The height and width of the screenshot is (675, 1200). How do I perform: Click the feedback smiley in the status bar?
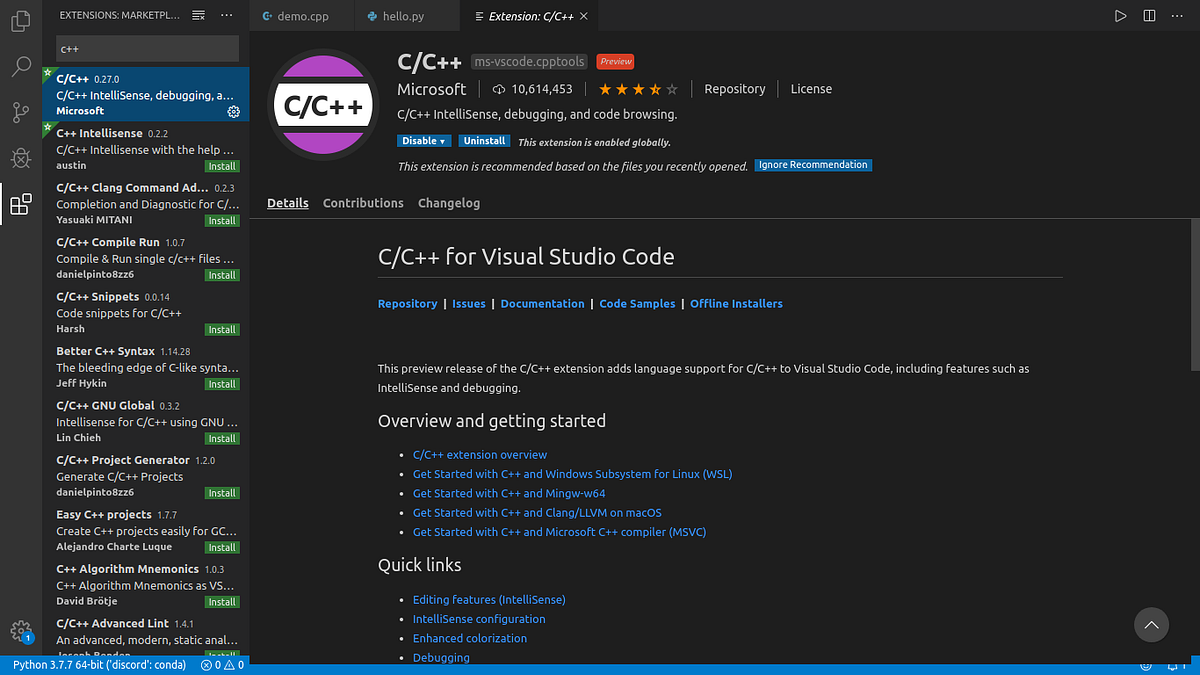point(1146,665)
